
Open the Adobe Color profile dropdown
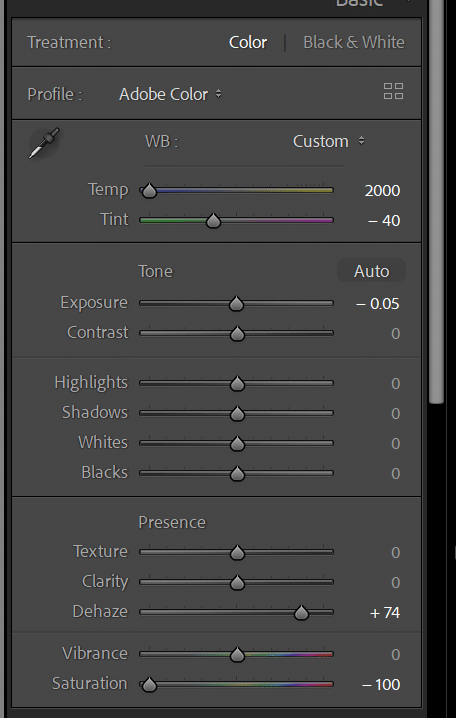170,94
